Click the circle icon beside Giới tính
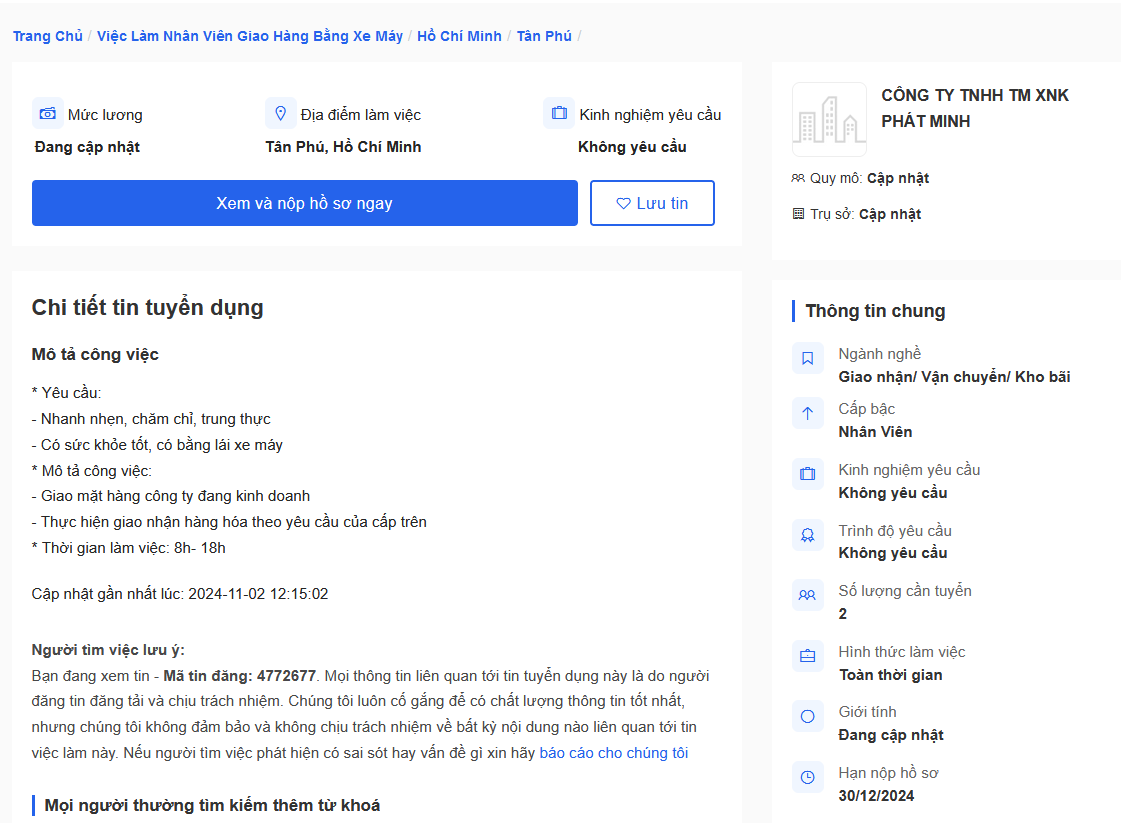This screenshot has height=823, width=1121. [808, 716]
